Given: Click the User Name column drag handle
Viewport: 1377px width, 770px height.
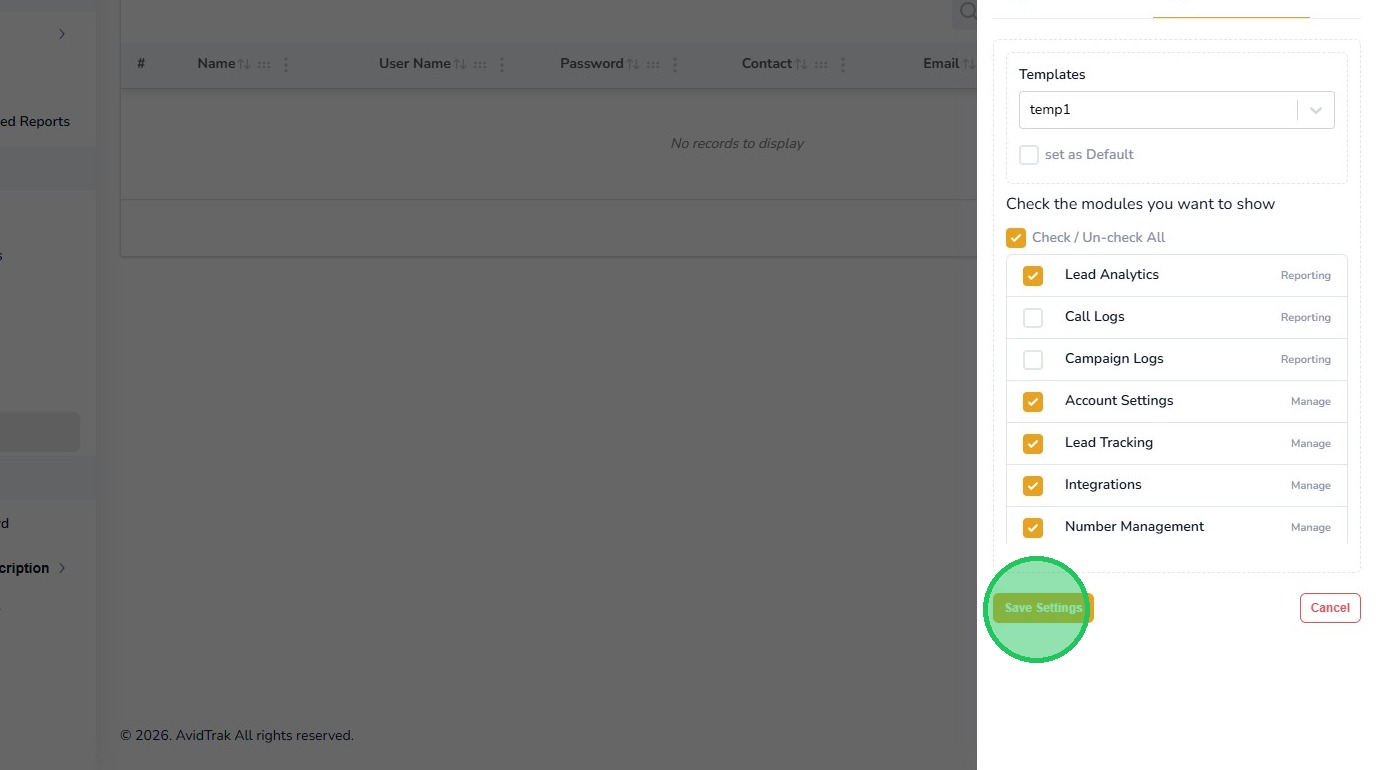Looking at the screenshot, I should (x=480, y=64).
